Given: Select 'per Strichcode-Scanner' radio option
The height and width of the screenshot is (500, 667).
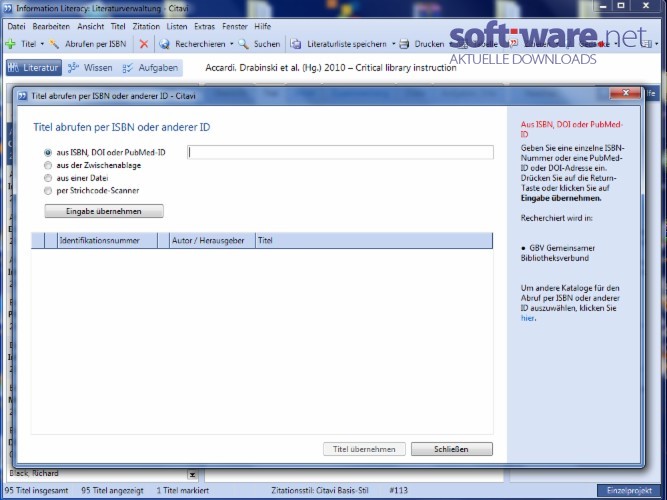Looking at the screenshot, I should pos(48,191).
